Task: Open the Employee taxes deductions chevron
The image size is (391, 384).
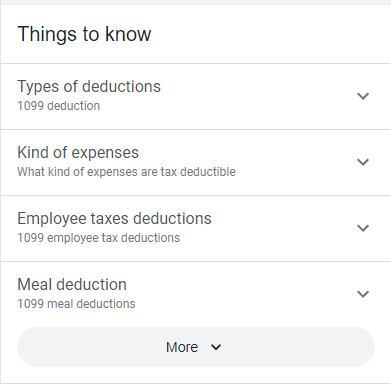Action: (x=363, y=228)
